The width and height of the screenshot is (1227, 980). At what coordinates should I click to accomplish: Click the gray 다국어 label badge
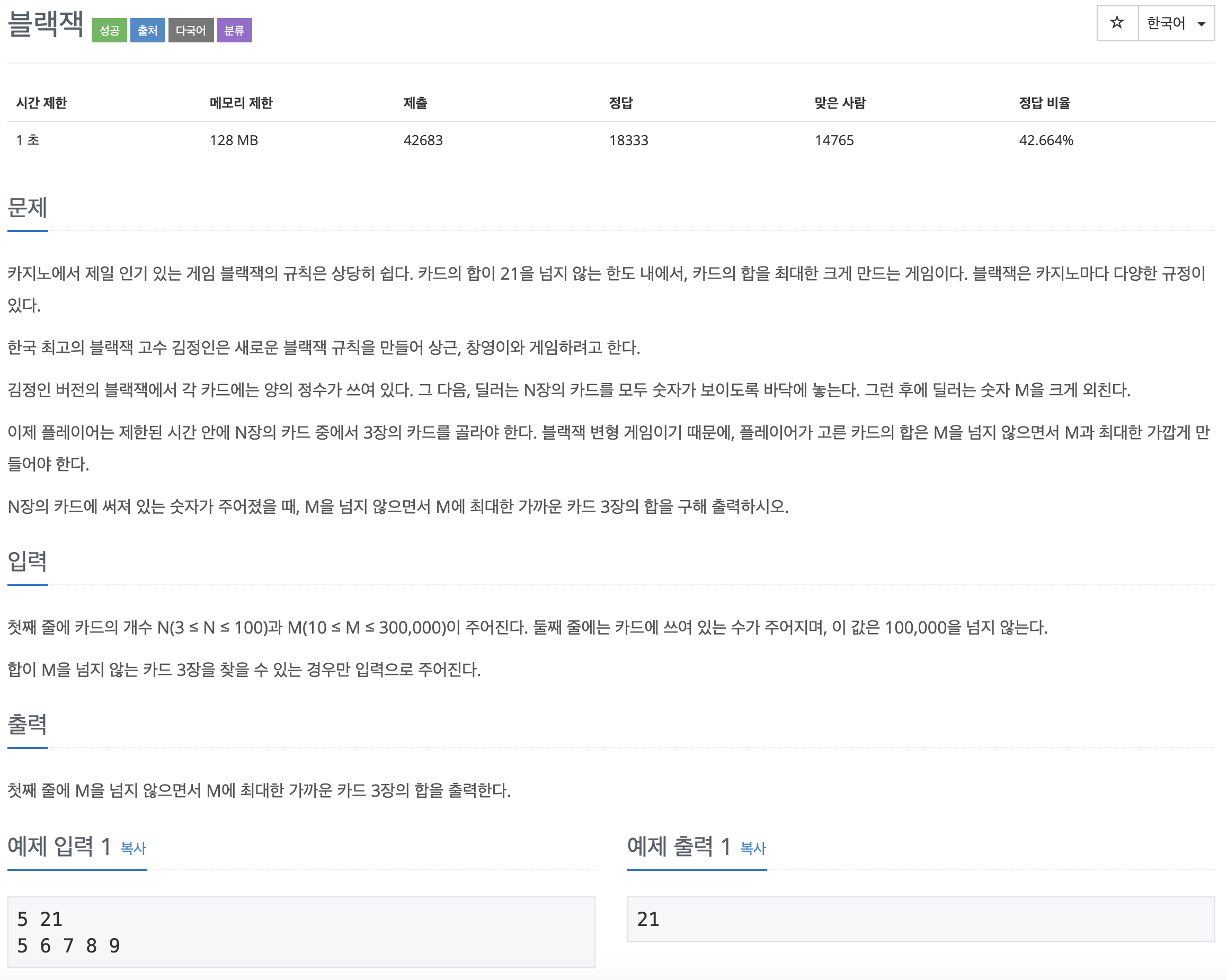coord(191,30)
